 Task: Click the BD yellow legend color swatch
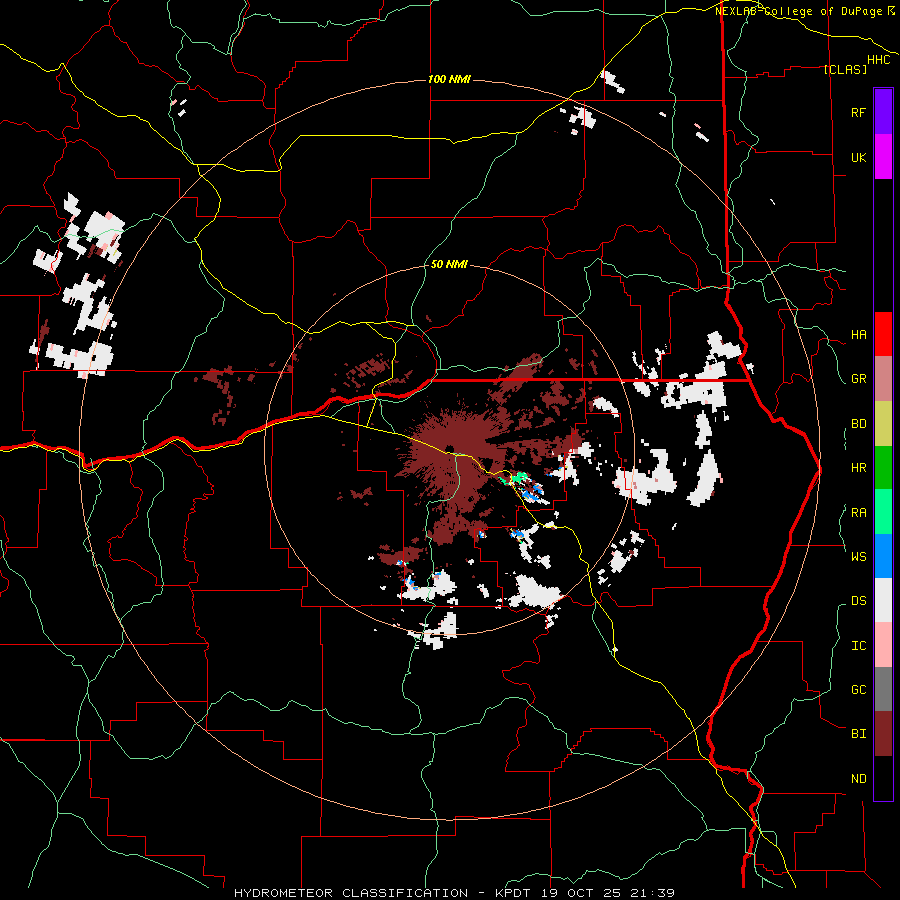[883, 424]
